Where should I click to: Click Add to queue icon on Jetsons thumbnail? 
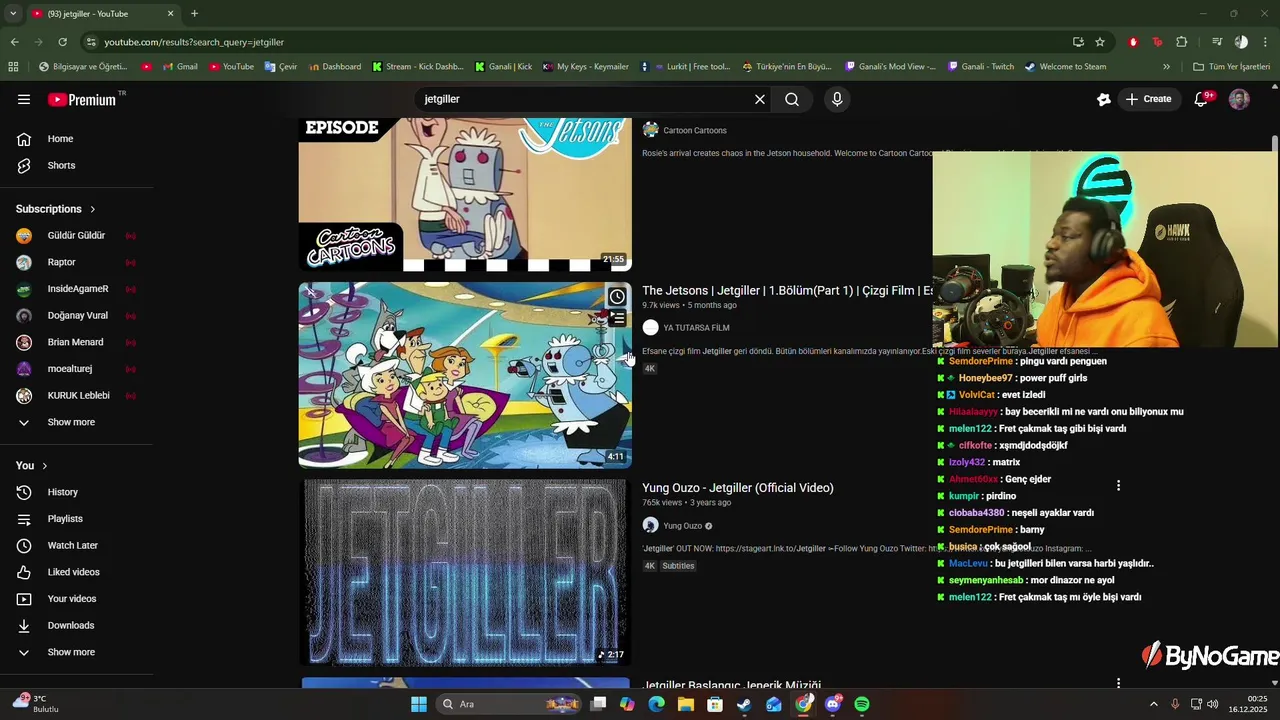tap(617, 319)
